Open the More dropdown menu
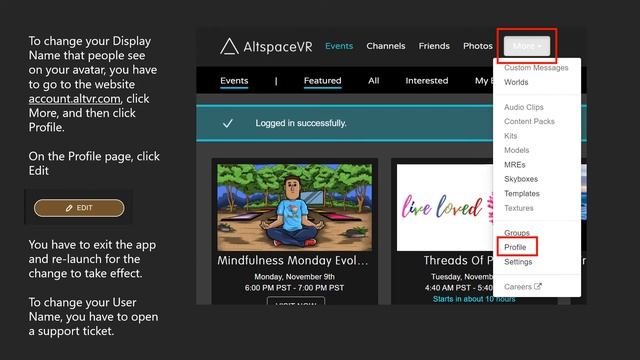Viewport: 640px width, 360px height. click(527, 46)
